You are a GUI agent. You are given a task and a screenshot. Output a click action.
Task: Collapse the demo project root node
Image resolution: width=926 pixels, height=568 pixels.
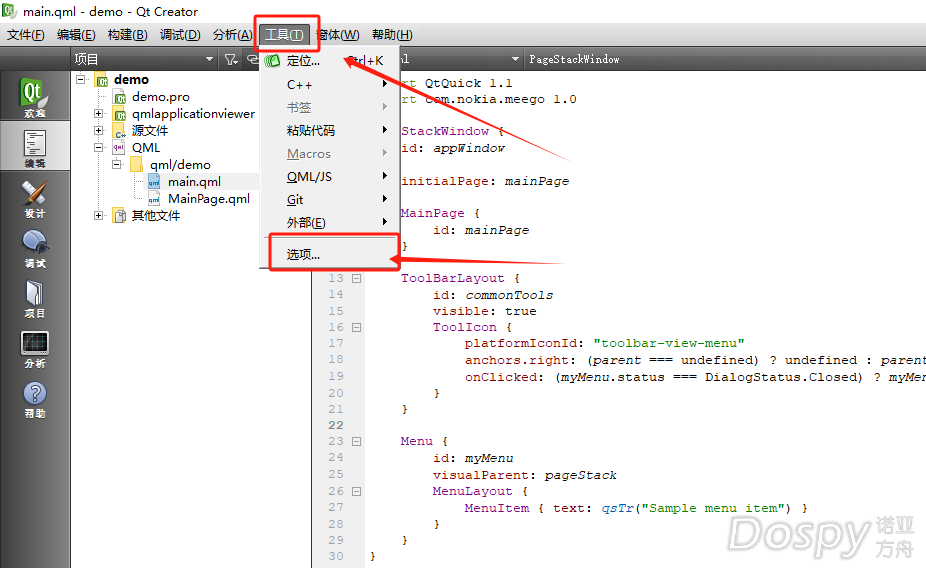pos(81,79)
